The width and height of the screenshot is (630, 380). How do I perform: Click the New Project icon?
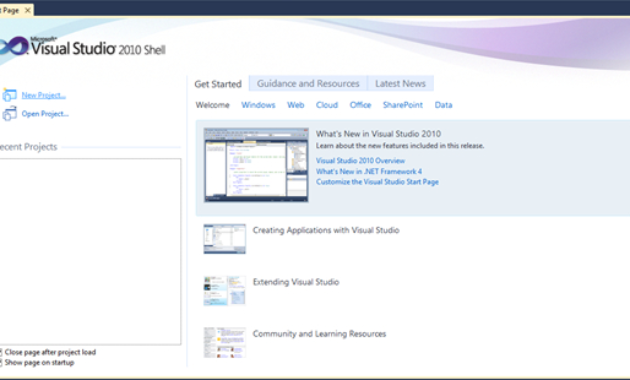coord(9,95)
